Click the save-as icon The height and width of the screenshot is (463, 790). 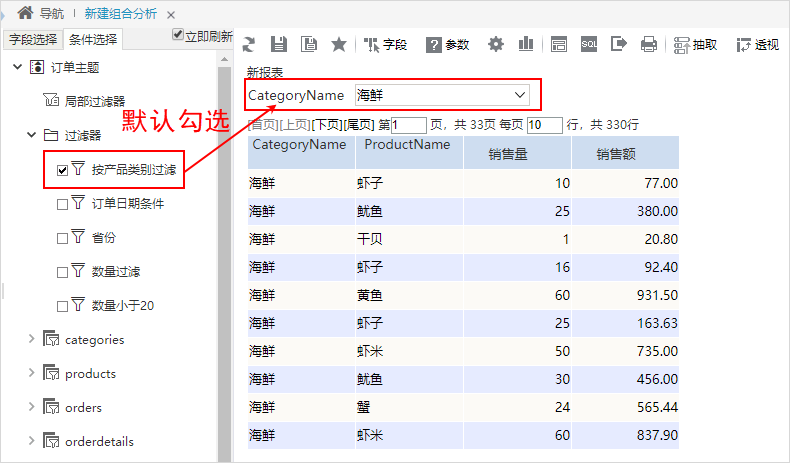308,44
